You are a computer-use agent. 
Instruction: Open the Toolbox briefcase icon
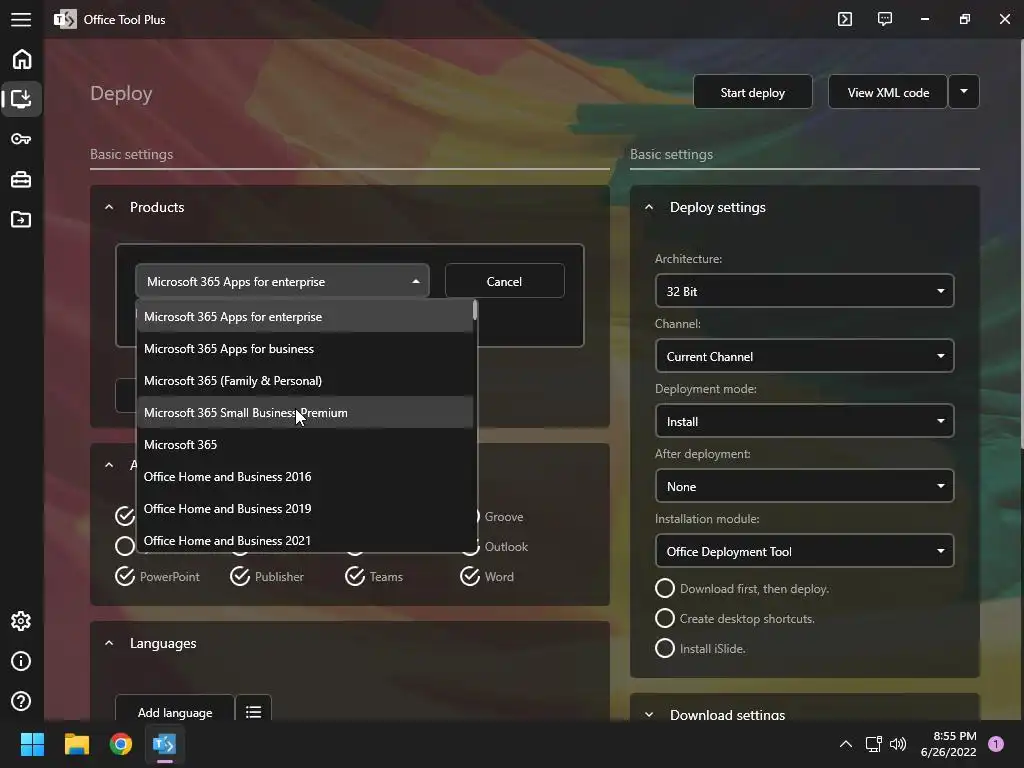point(21,179)
